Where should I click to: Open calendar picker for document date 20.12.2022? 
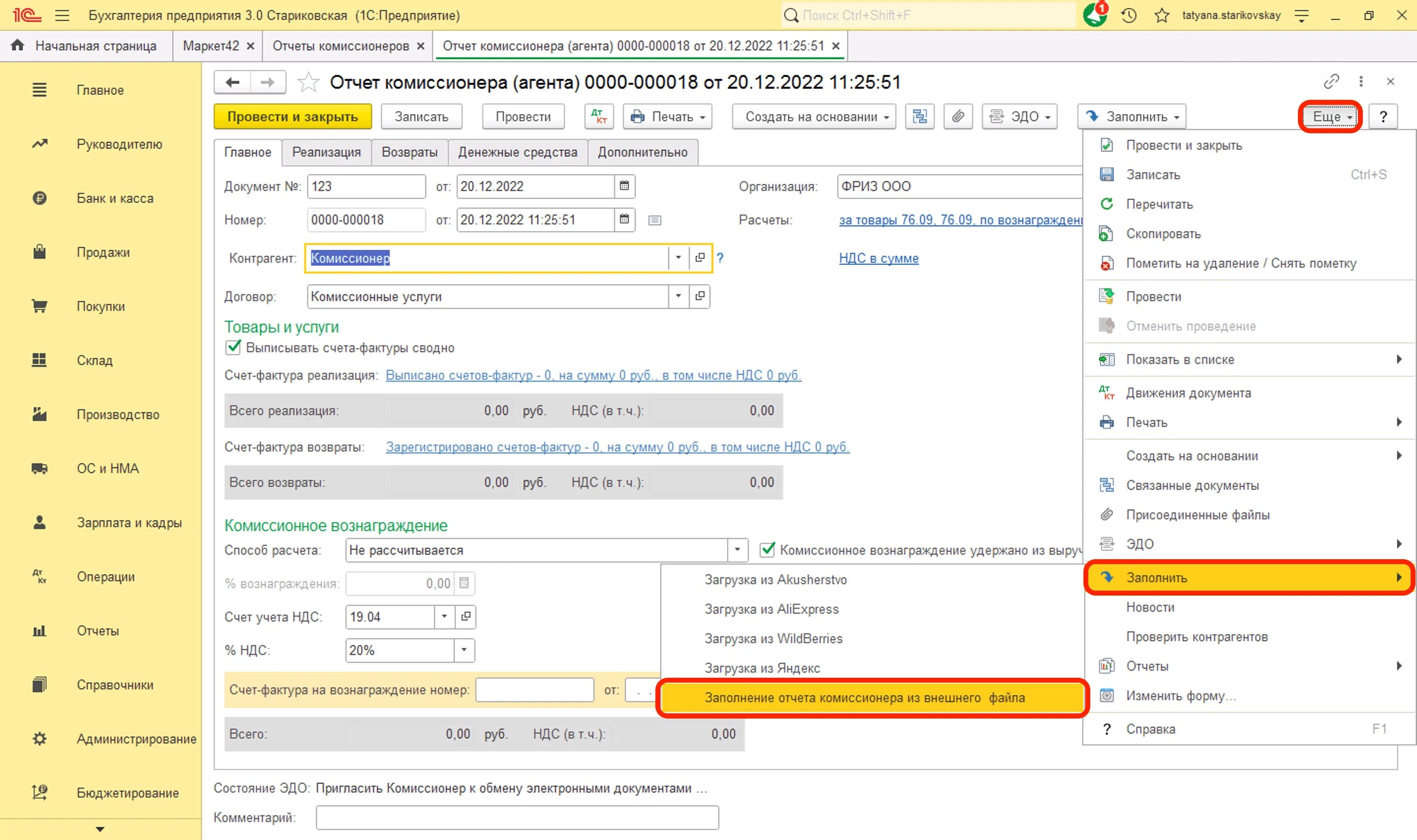tap(624, 186)
